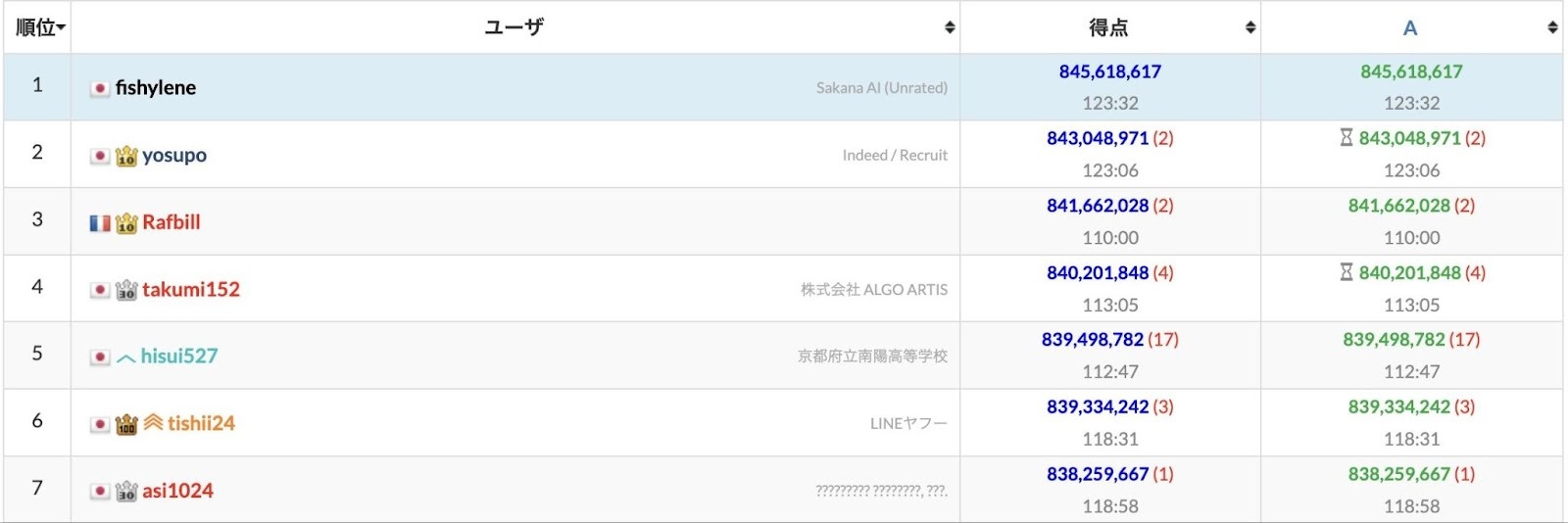Click the caret rank icon beside hisui527
1568x523 pixels.
coord(126,357)
